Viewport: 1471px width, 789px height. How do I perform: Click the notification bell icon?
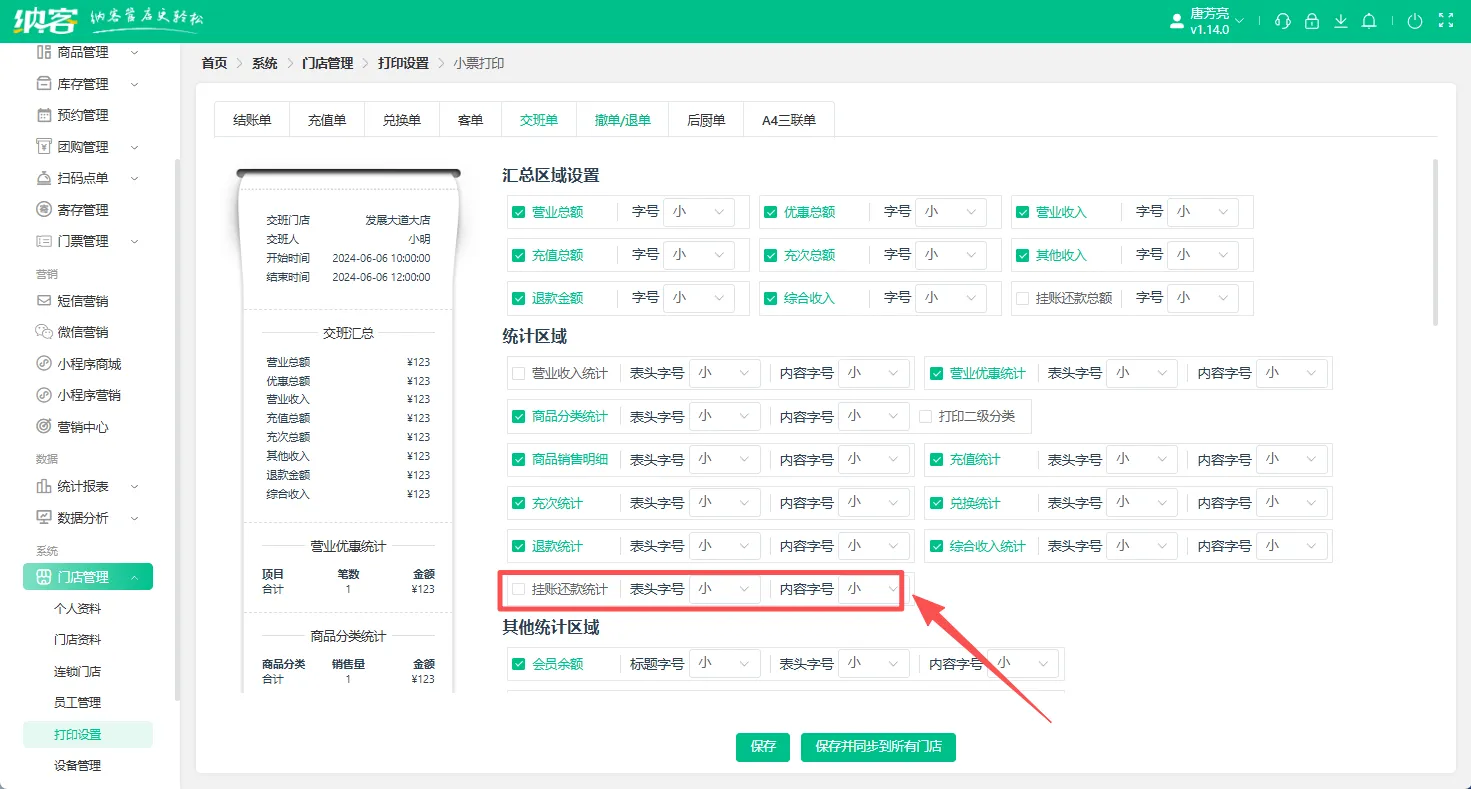(1369, 20)
